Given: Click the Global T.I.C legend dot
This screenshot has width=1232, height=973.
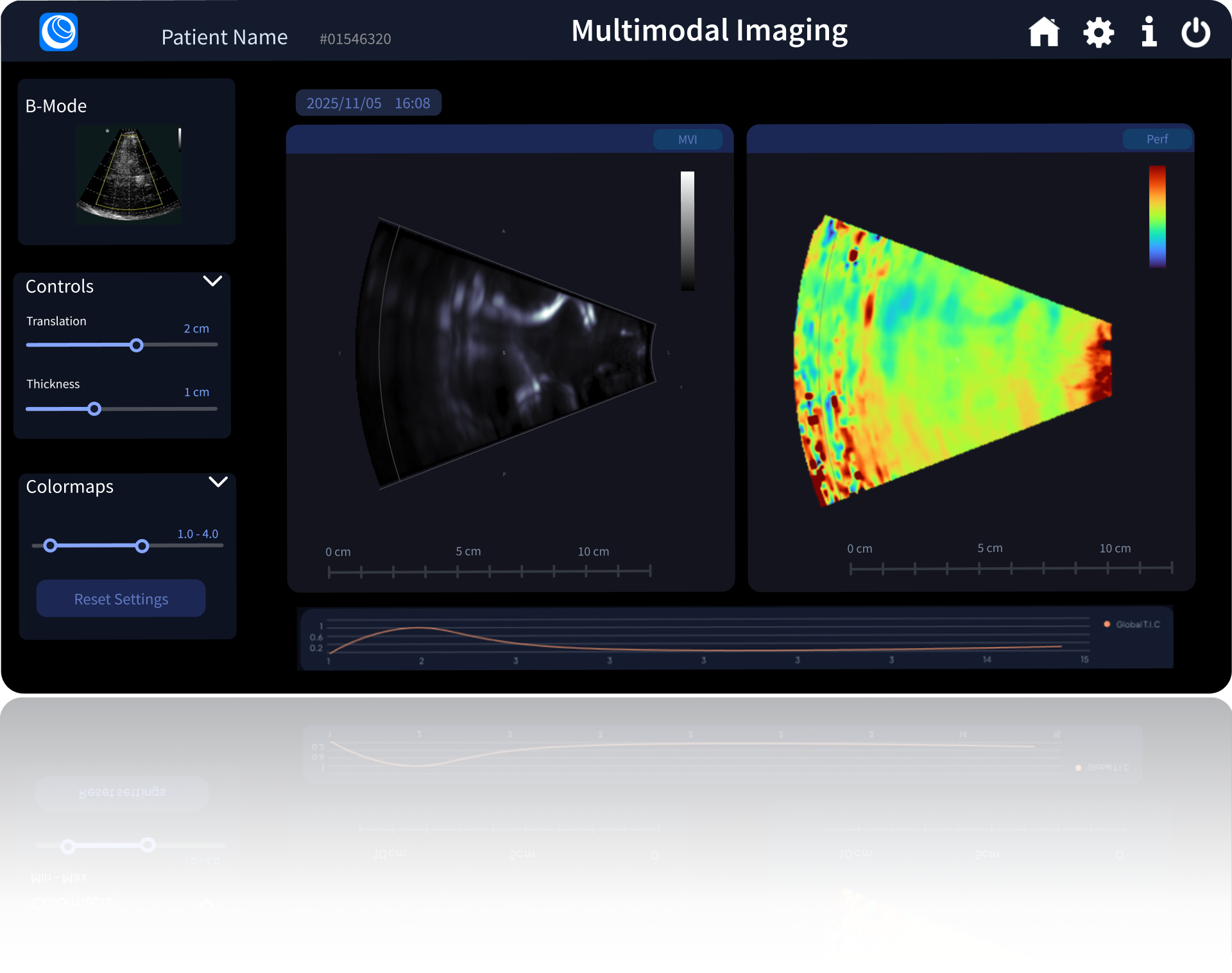Looking at the screenshot, I should 1107,624.
